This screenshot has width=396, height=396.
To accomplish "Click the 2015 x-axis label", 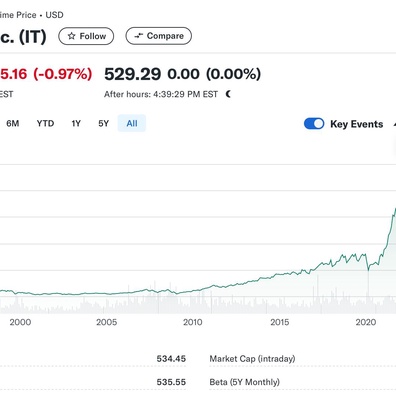I will [x=280, y=322].
